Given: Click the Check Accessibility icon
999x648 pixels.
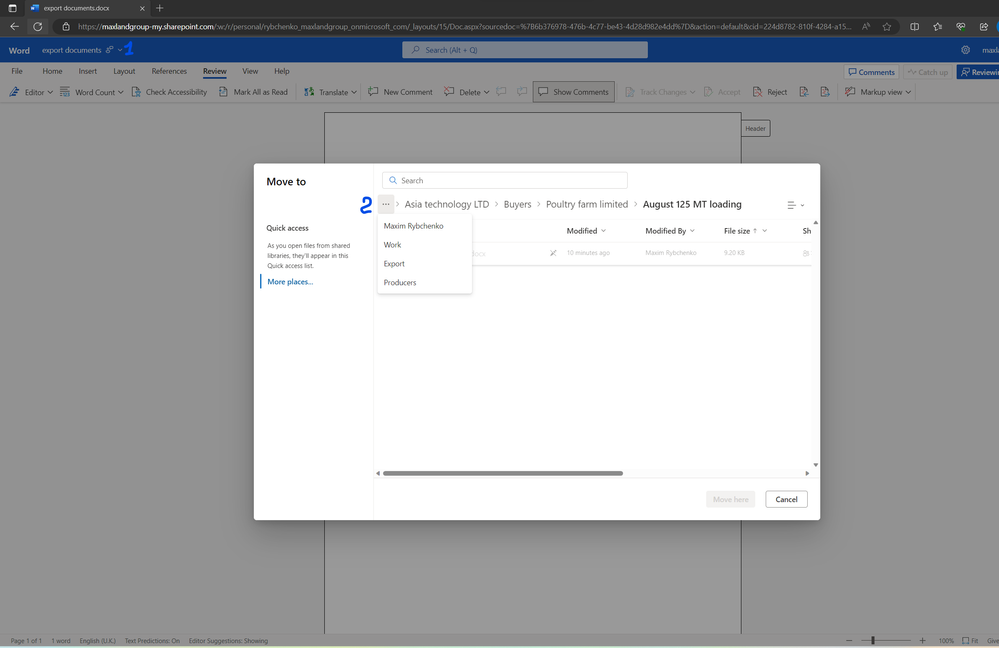Looking at the screenshot, I should [136, 92].
